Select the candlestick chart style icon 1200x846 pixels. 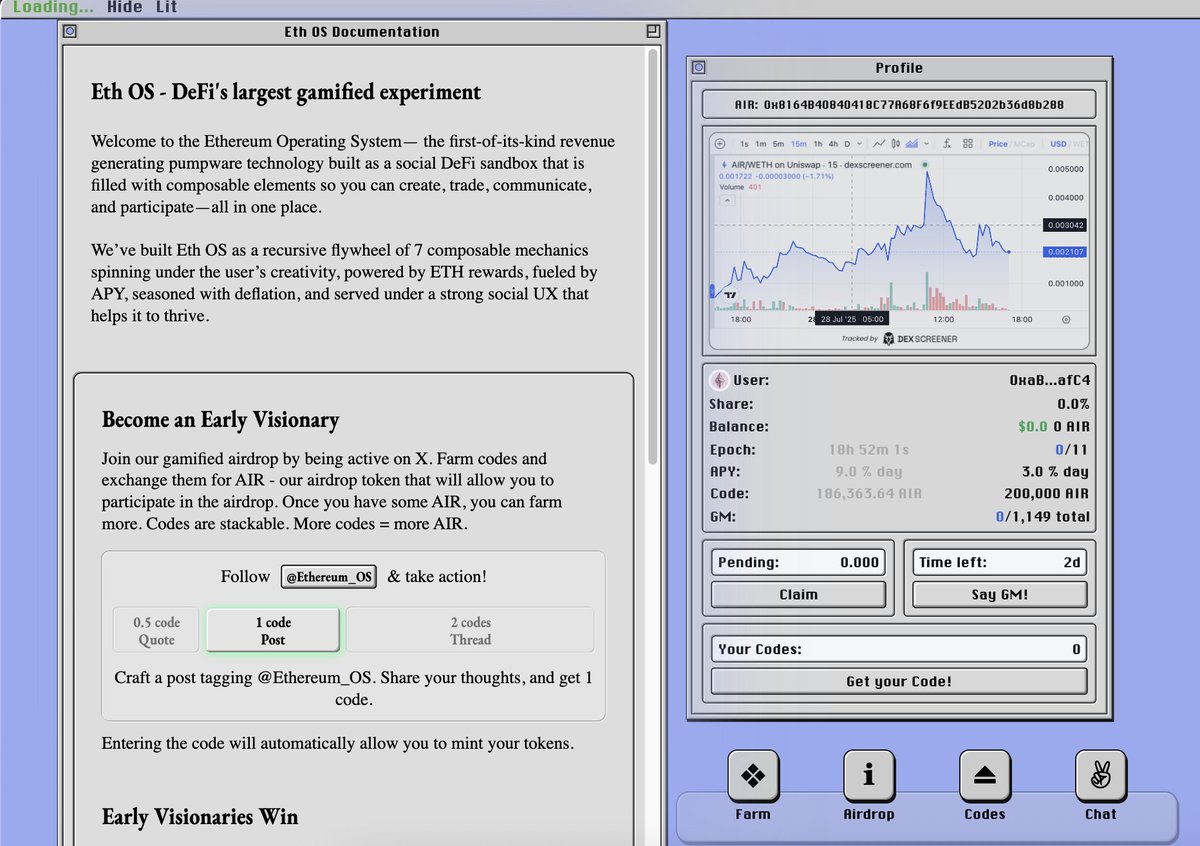click(x=896, y=144)
